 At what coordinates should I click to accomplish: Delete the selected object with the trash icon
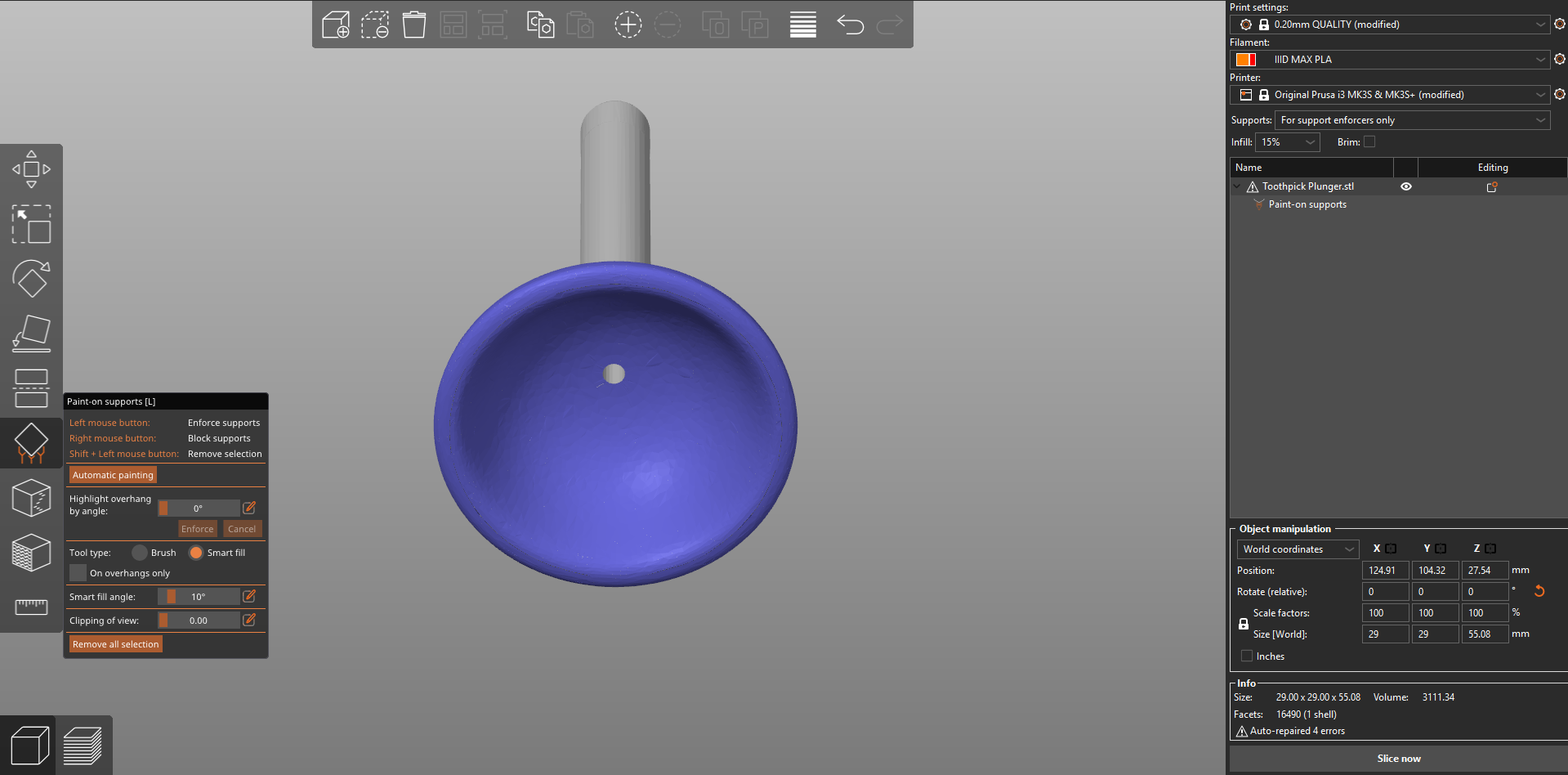414,25
